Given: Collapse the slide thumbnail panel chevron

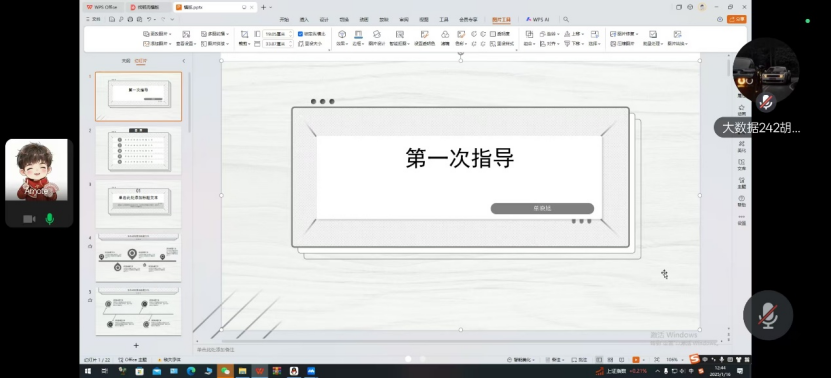Looking at the screenshot, I should click(184, 61).
